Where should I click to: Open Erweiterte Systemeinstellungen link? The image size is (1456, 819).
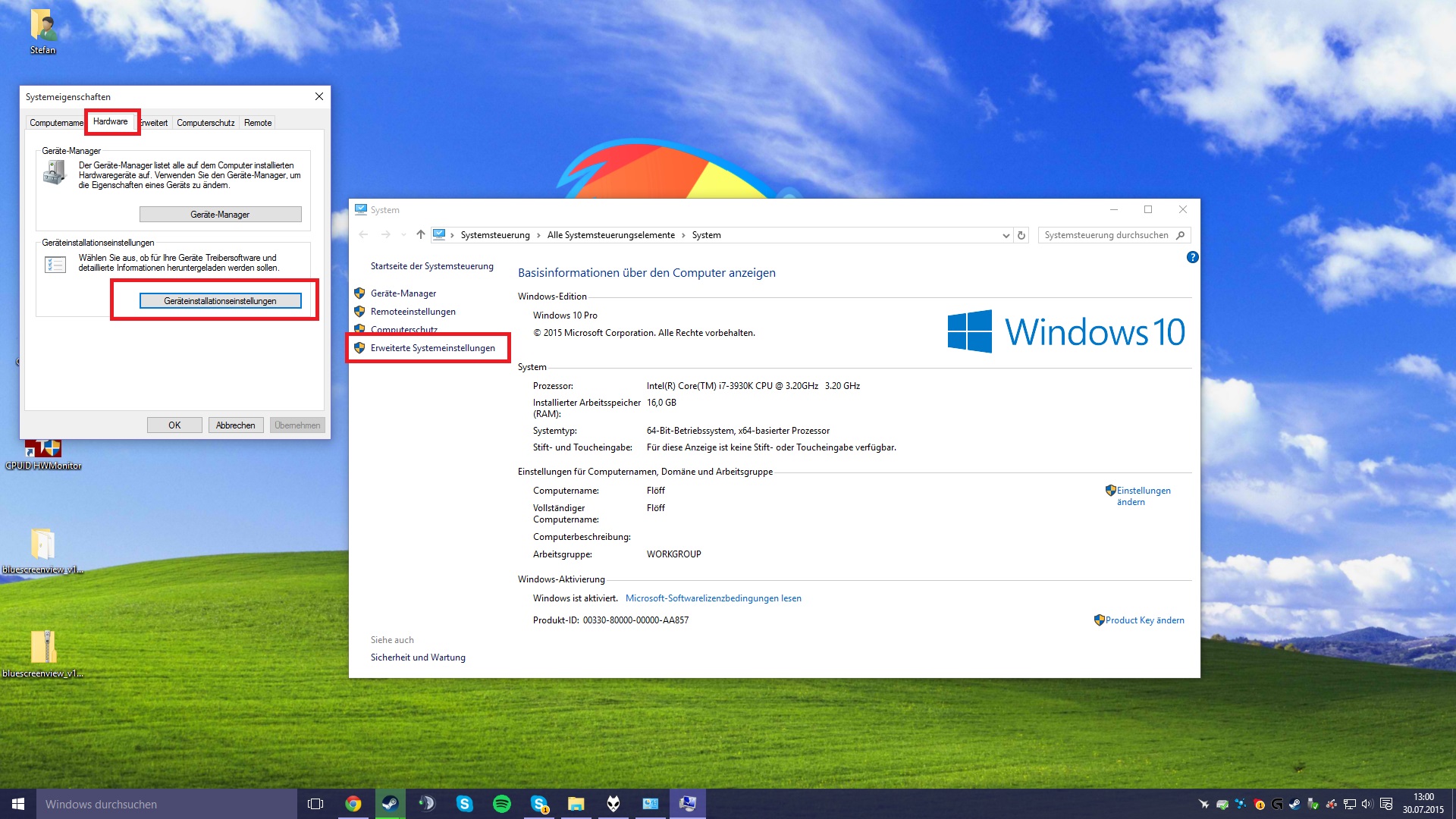click(432, 348)
